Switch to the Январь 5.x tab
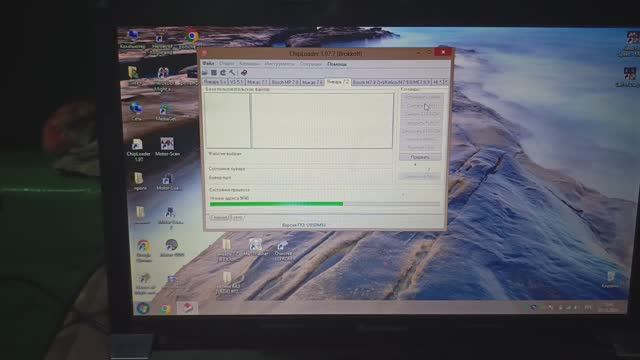Screen dimensions: 640x360 point(215,82)
